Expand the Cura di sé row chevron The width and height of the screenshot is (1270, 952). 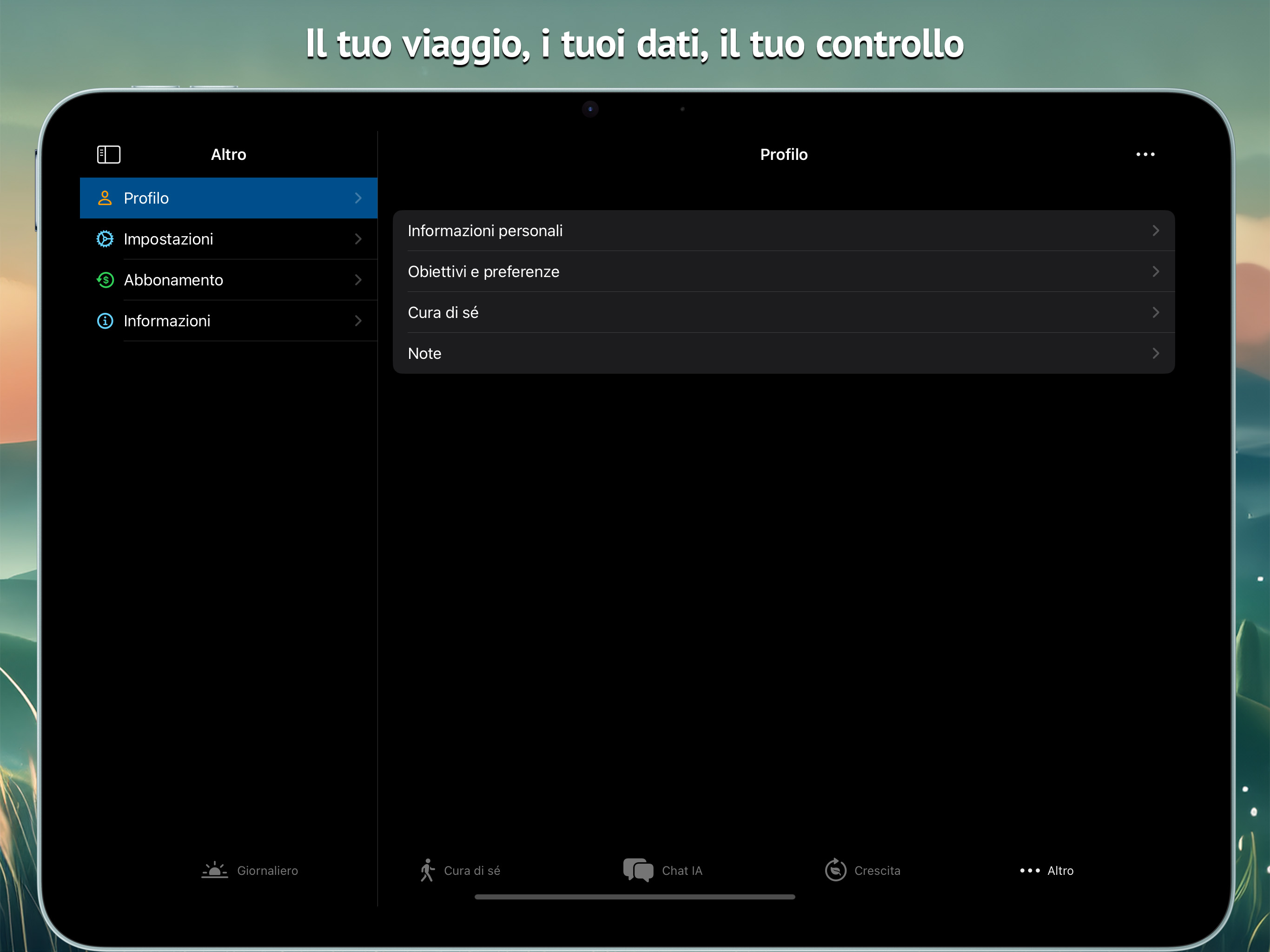coord(1156,312)
